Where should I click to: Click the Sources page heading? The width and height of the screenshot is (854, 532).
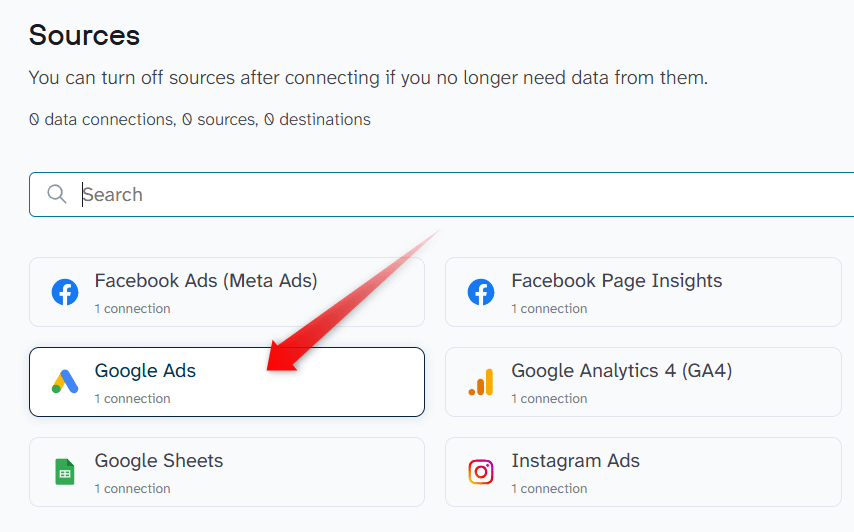84,35
